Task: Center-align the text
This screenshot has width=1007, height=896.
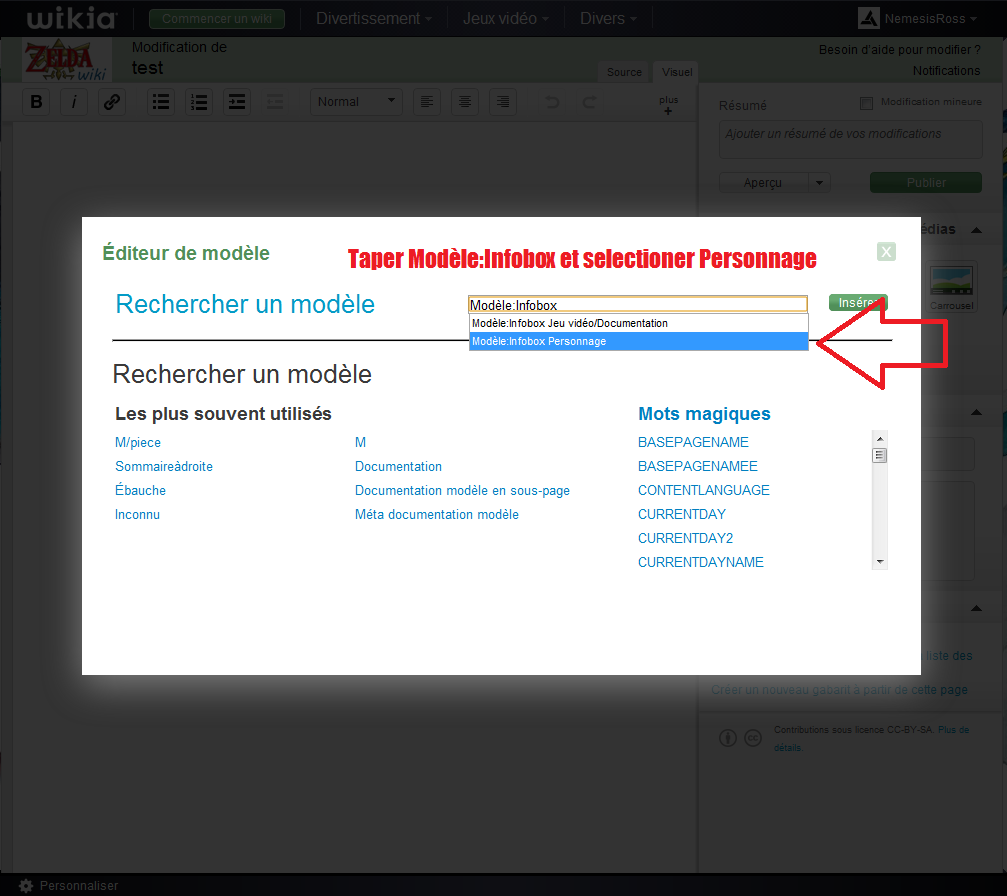Action: pyautogui.click(x=464, y=102)
